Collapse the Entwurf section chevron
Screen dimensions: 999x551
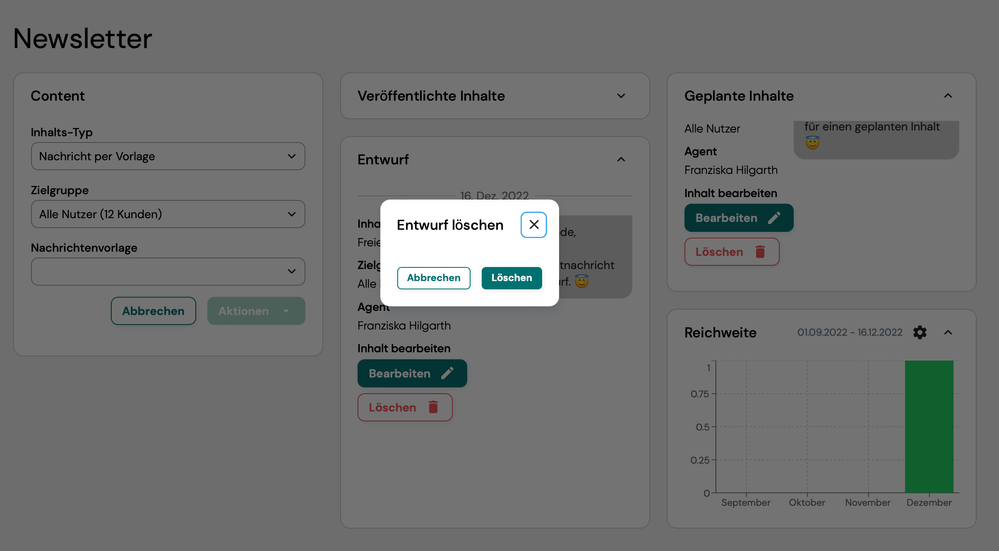coord(621,159)
